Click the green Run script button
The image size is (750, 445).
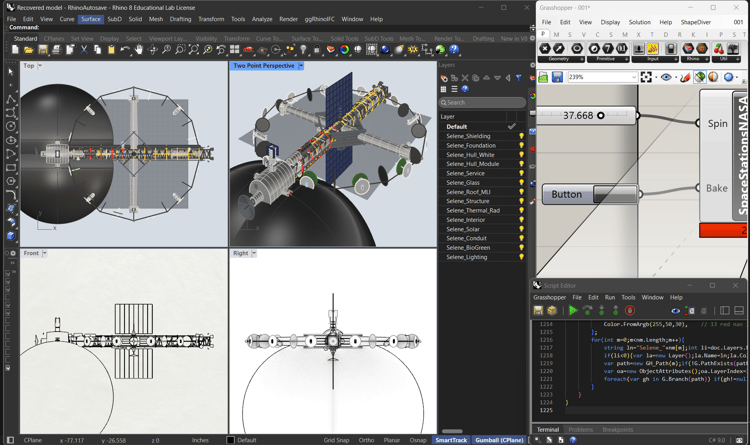coord(573,311)
